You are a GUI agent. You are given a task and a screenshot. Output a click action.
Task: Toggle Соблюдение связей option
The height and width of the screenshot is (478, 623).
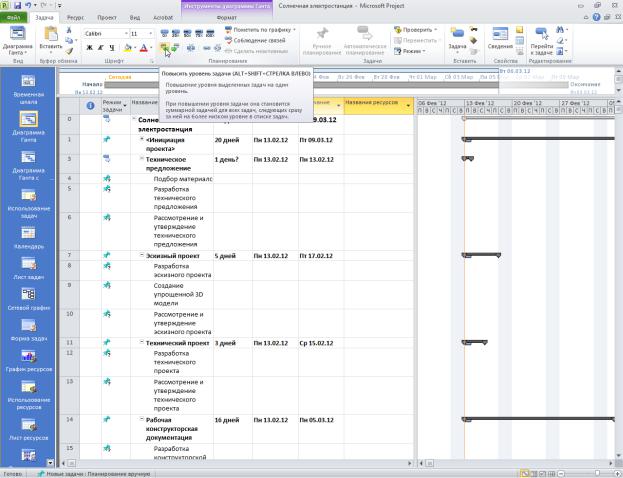tap(255, 41)
